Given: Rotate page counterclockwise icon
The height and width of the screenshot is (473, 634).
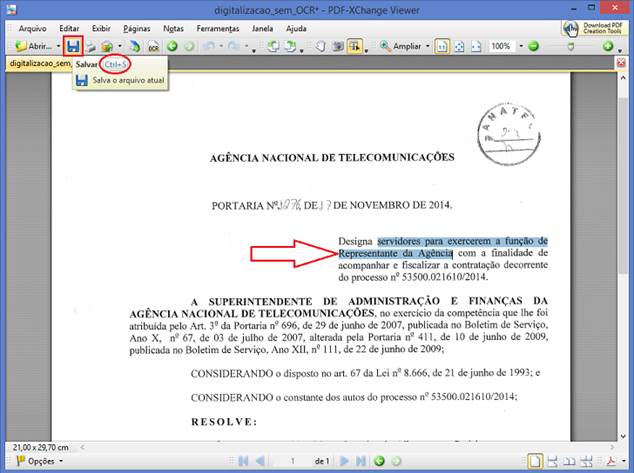Looking at the screenshot, I should (x=273, y=46).
